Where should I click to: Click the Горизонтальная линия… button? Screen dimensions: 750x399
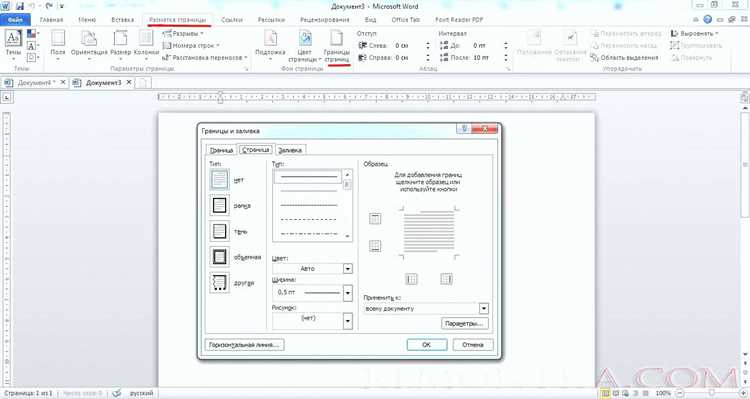pyautogui.click(x=244, y=344)
